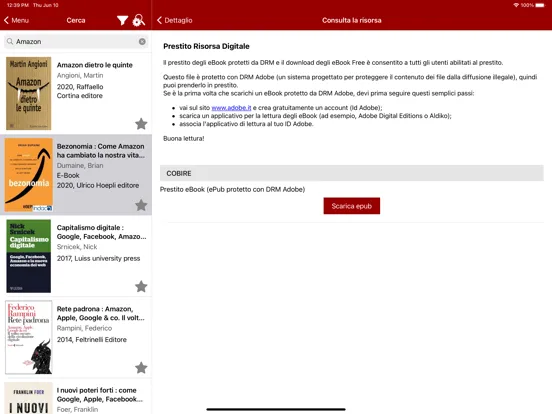Click author Rampini, Federico
552x414 pixels.
[84, 328]
